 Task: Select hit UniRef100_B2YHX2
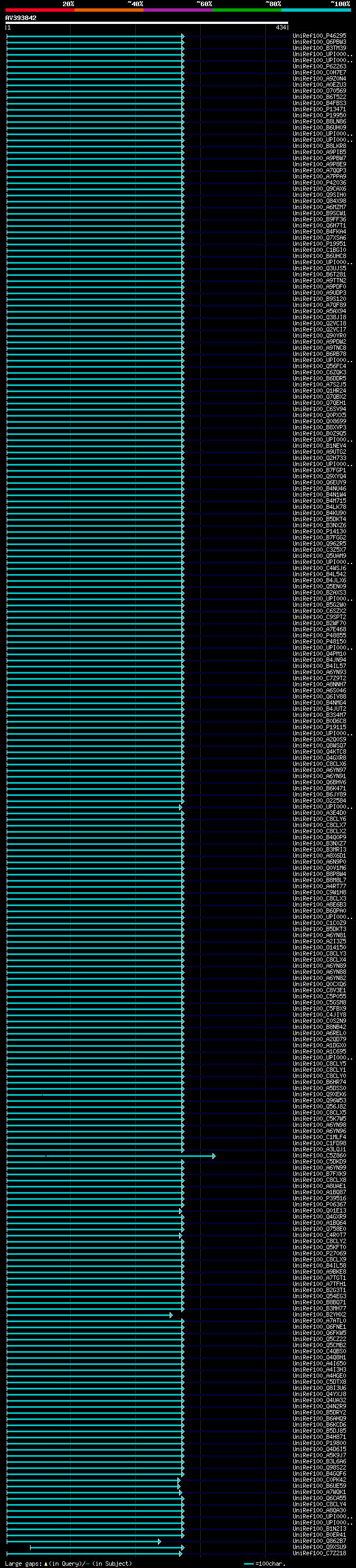point(319,1315)
